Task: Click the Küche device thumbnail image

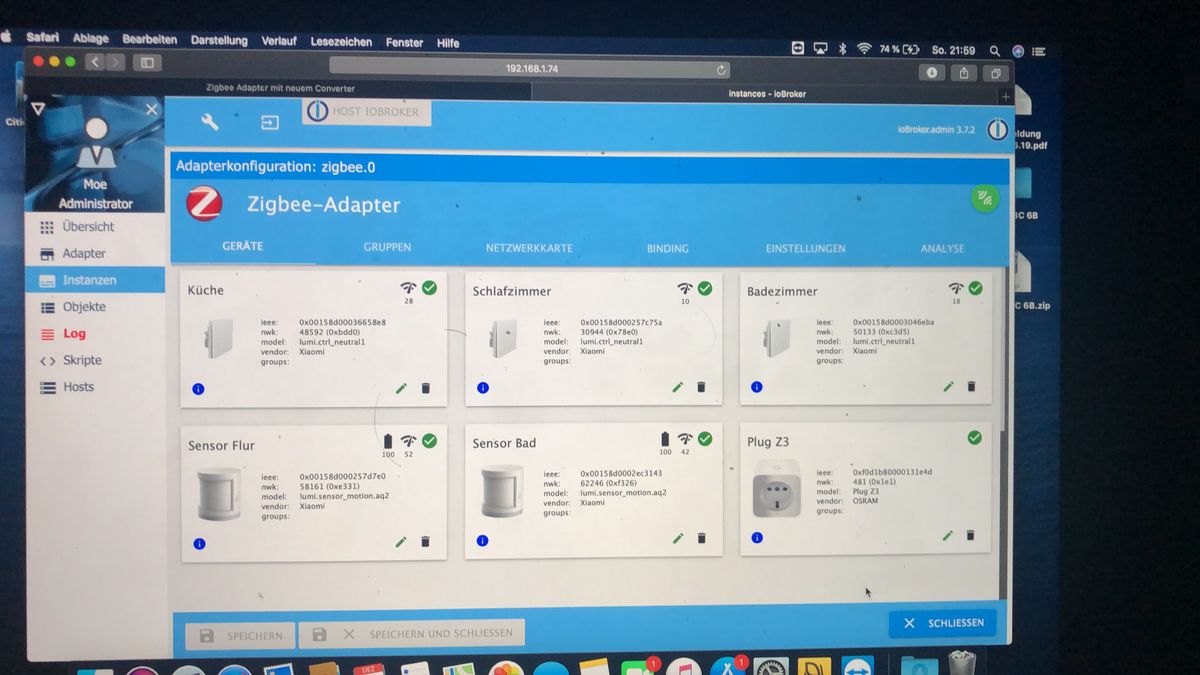Action: coord(218,341)
